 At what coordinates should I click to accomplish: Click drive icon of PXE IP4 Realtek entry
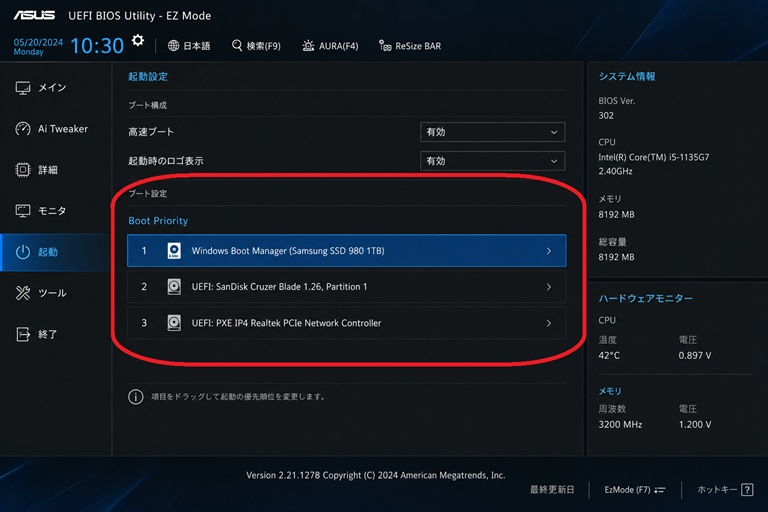[174, 323]
